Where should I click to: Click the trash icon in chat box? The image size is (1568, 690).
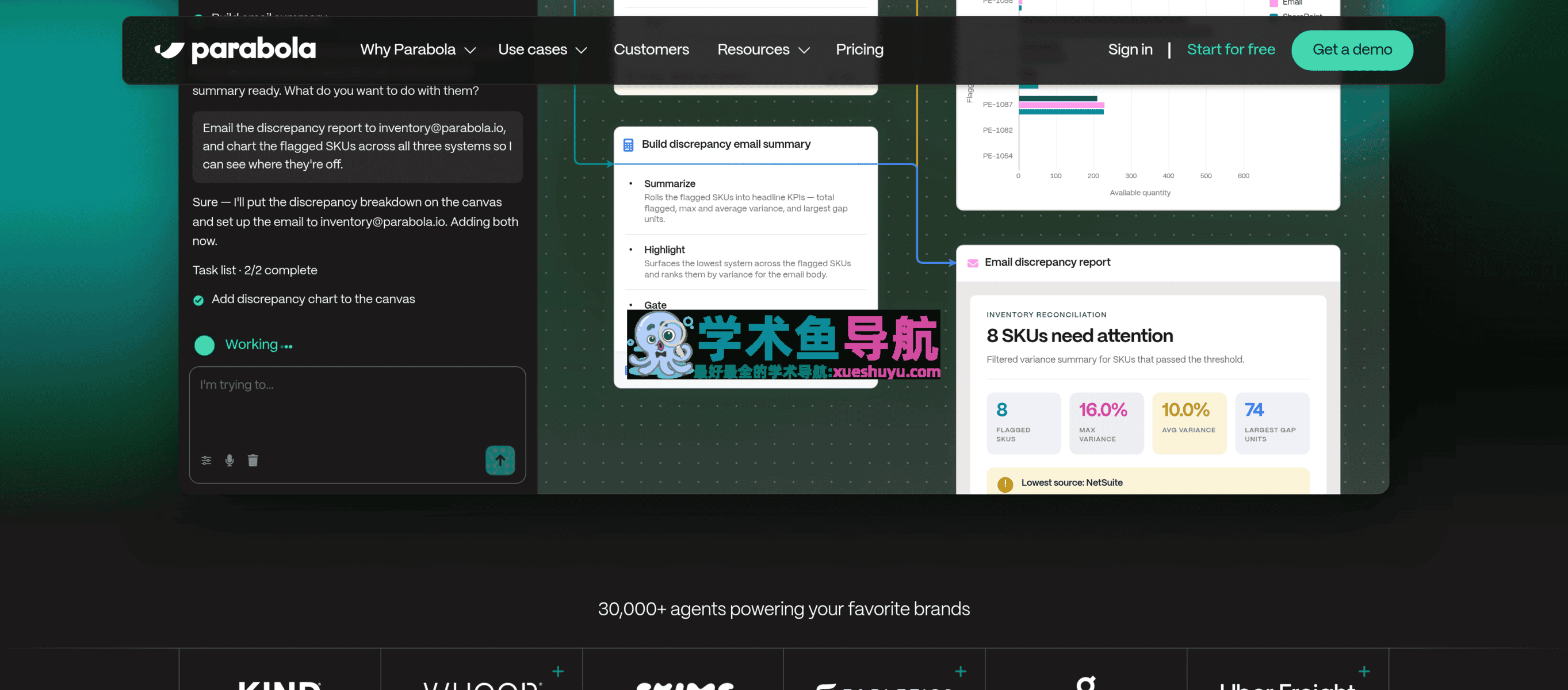pyautogui.click(x=253, y=460)
